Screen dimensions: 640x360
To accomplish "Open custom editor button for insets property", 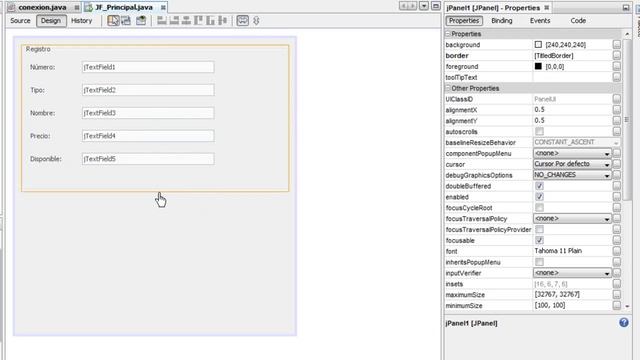I will 617,284.
